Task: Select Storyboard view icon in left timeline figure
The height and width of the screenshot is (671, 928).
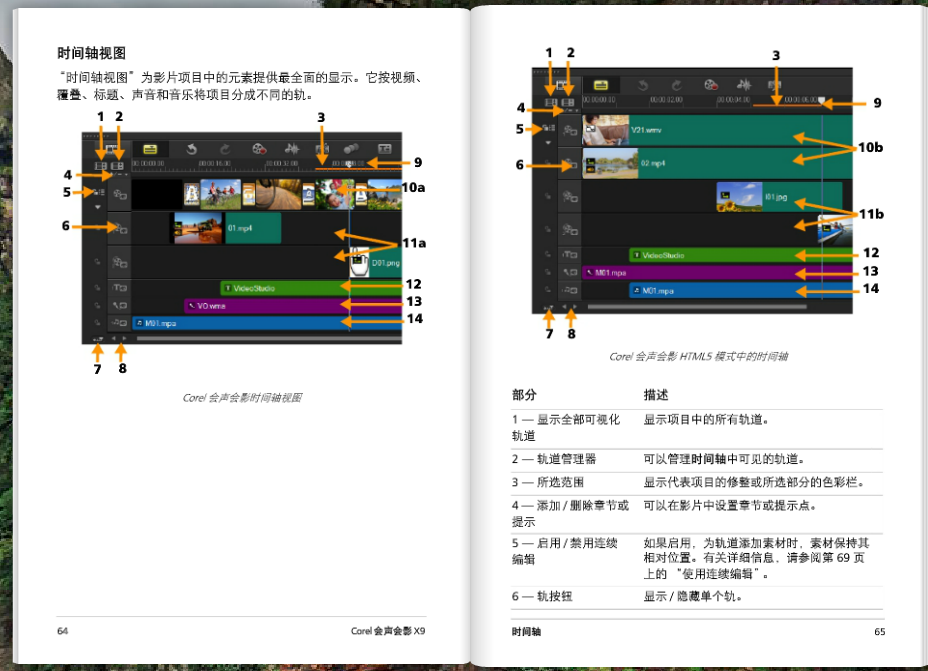Action: 111,149
